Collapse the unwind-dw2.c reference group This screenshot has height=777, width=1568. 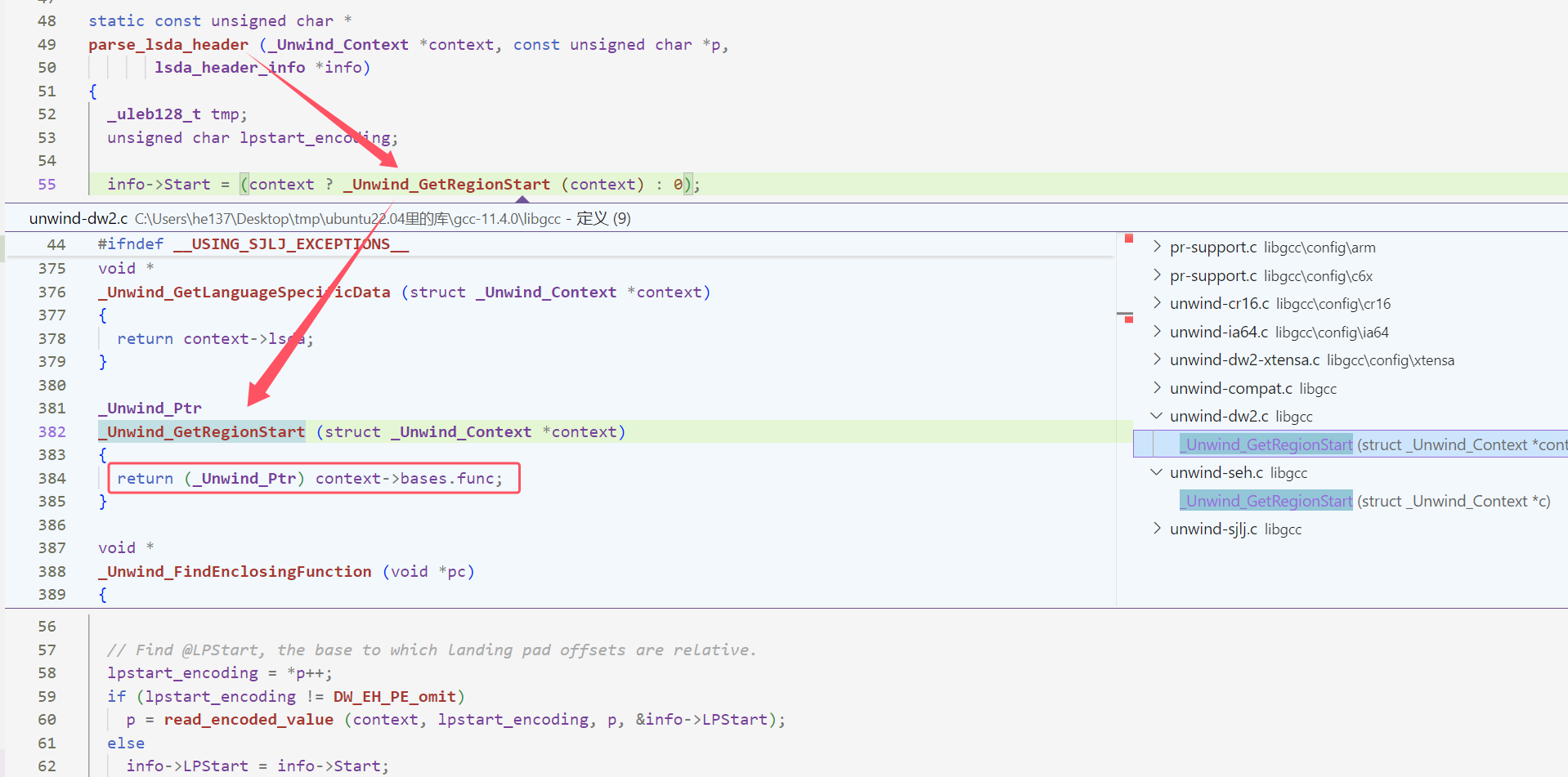coord(1157,416)
